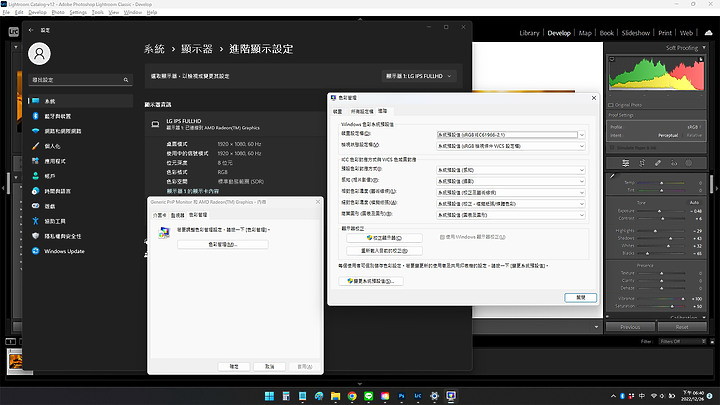Open Bluetooth and devices in Settings sidebar

(x=80, y=116)
